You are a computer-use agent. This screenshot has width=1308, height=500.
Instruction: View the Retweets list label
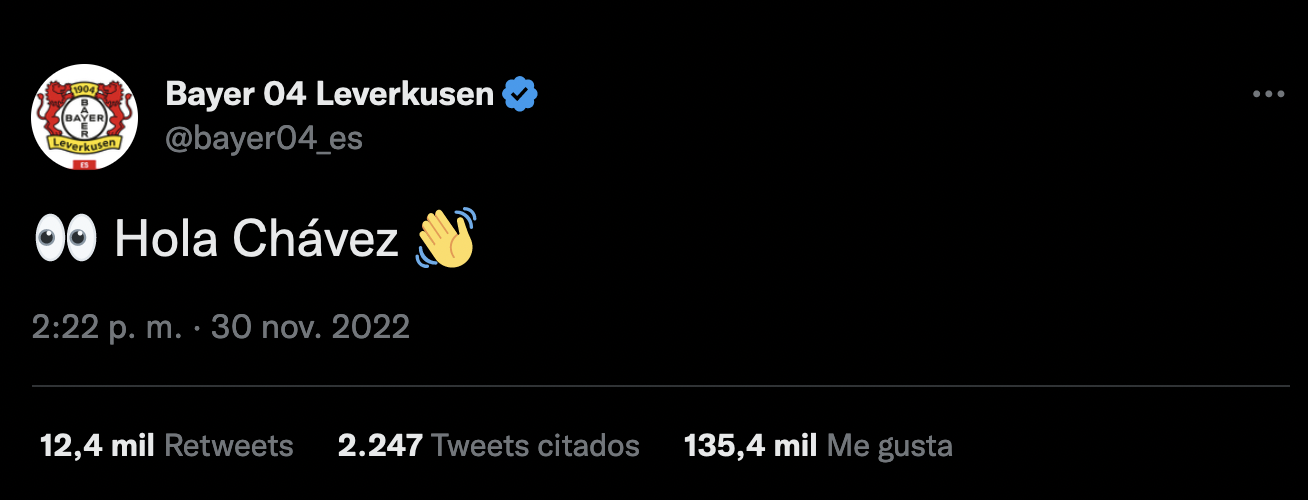(228, 445)
